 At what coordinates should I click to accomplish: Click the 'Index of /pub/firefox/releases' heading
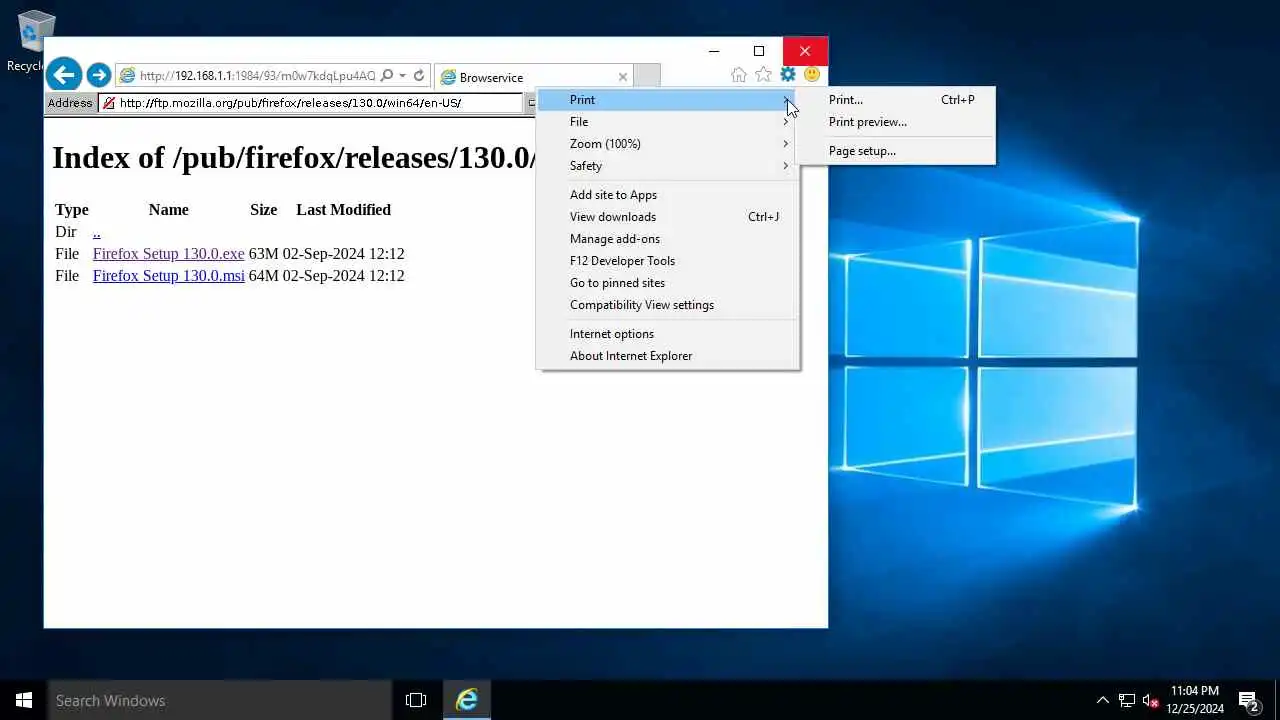(295, 158)
